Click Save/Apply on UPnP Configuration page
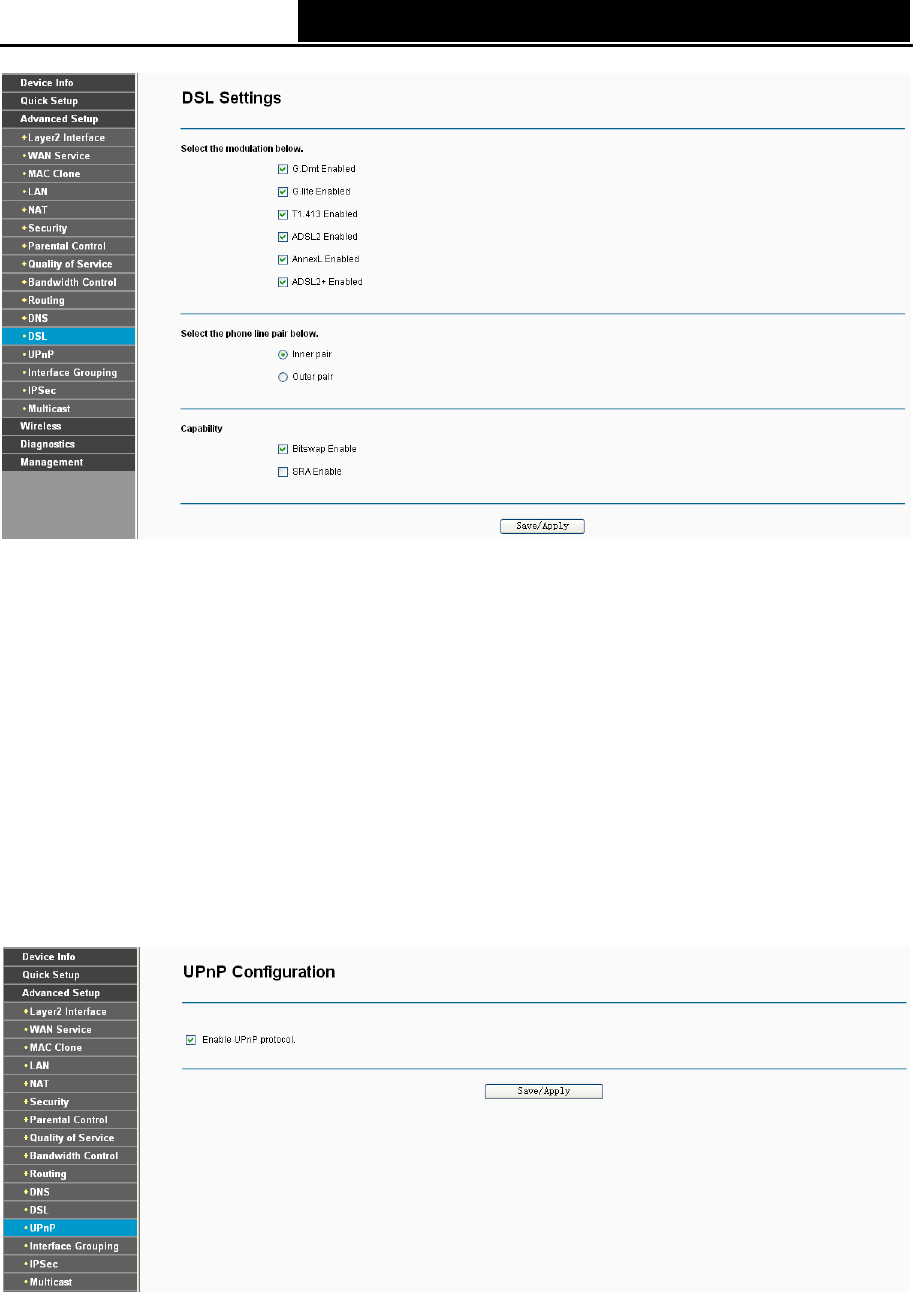 click(x=544, y=1091)
